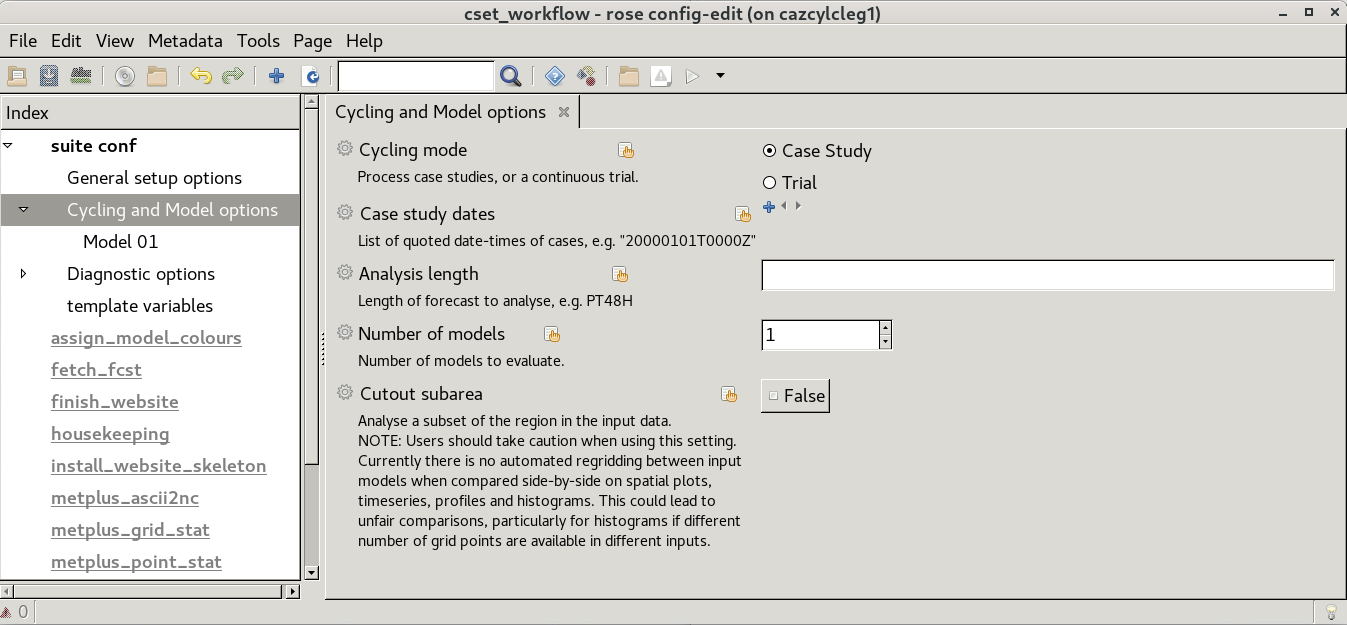Open the fetch_fcst app entry
The width and height of the screenshot is (1347, 625).
tap(96, 370)
